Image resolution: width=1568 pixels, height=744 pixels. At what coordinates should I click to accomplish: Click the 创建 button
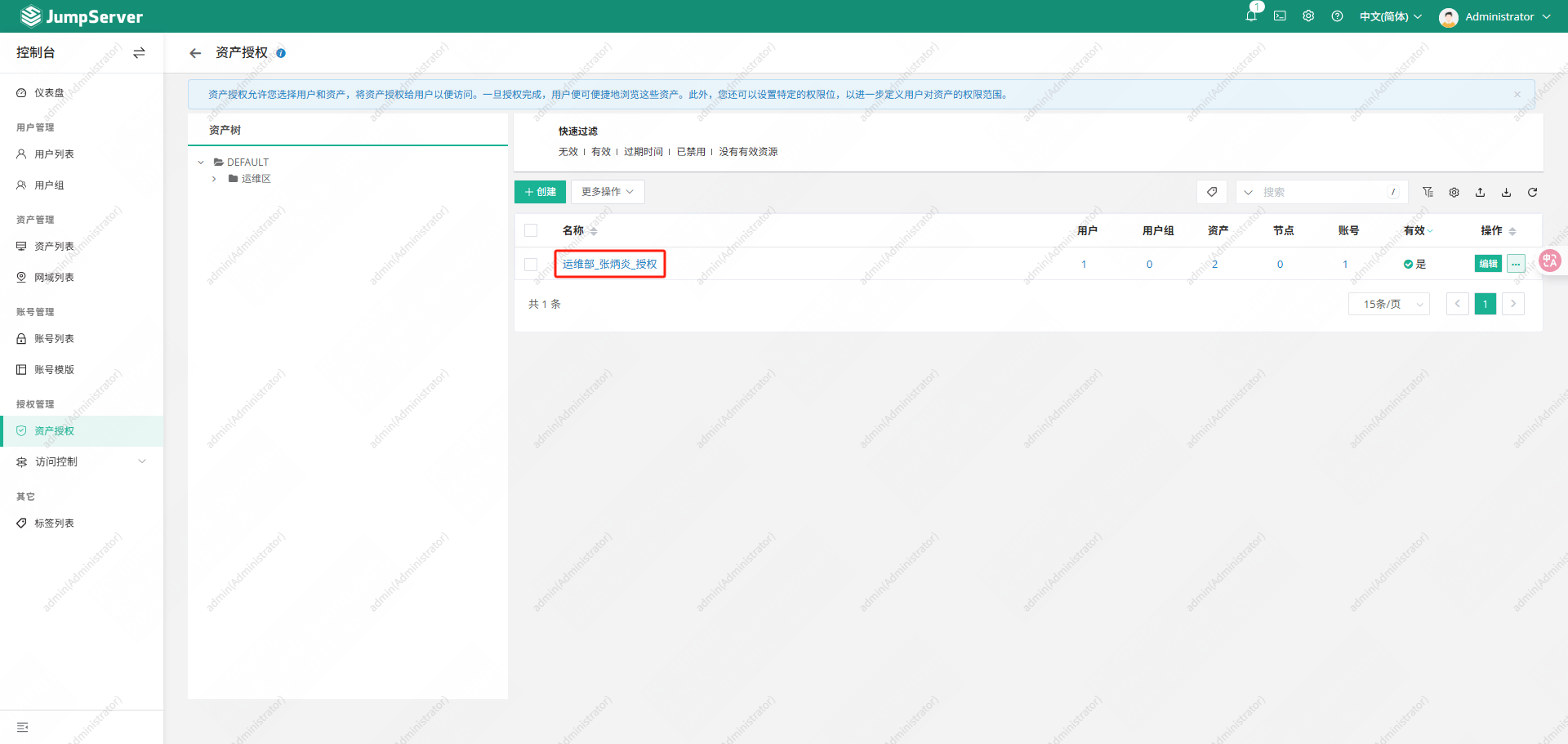coord(540,192)
